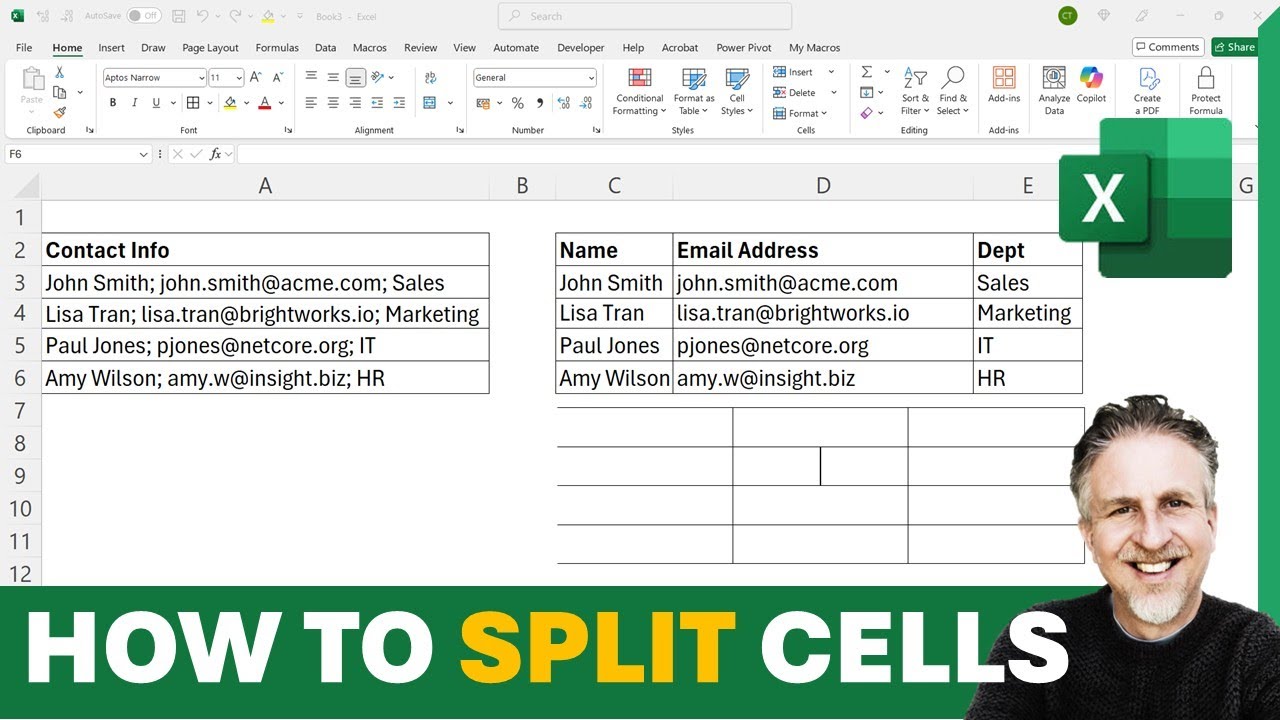Screen dimensions: 1280x720
Task: Open the Comments button
Action: 1167,47
